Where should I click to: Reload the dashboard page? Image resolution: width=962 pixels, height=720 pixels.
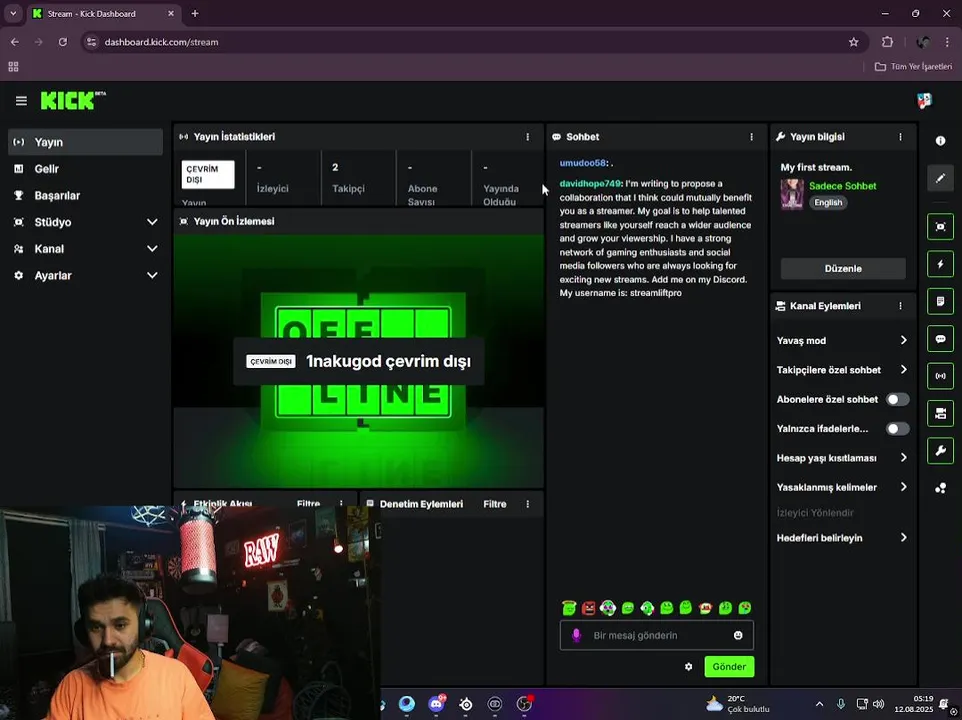63,42
